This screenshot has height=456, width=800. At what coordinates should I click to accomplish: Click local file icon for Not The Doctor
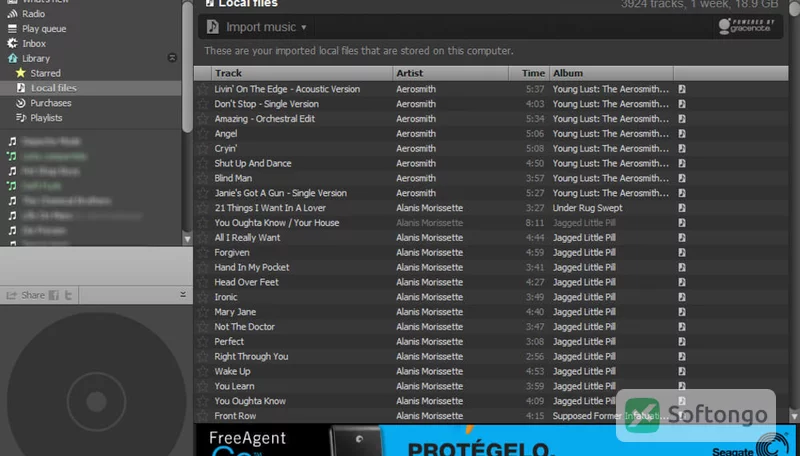[x=682, y=326]
